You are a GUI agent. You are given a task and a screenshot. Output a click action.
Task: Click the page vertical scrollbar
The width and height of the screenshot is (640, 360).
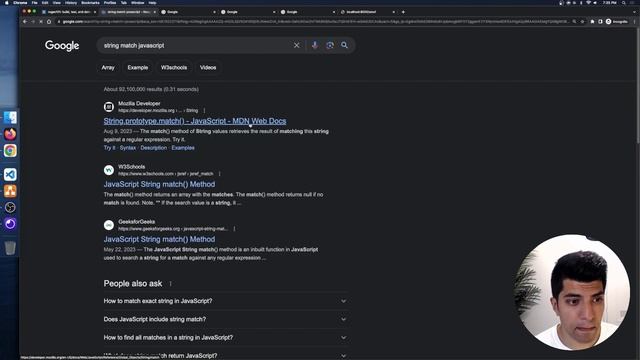click(637, 86)
